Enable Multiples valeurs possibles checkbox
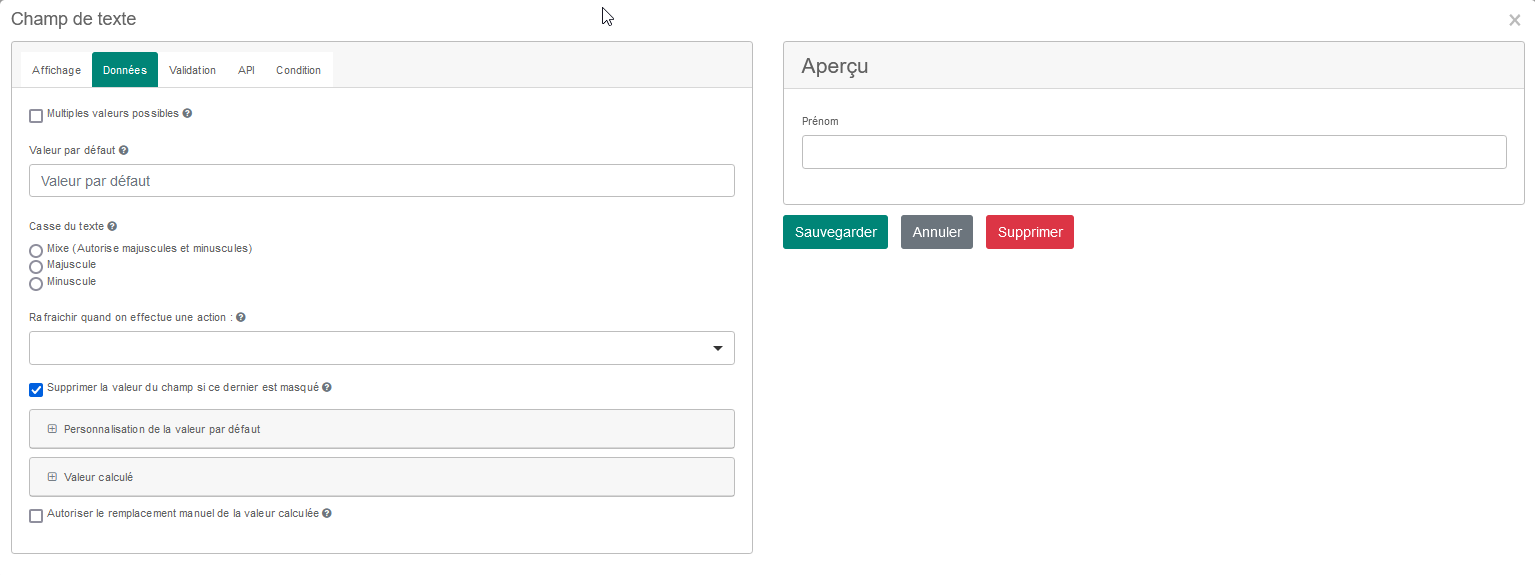1535x575 pixels. coord(36,116)
